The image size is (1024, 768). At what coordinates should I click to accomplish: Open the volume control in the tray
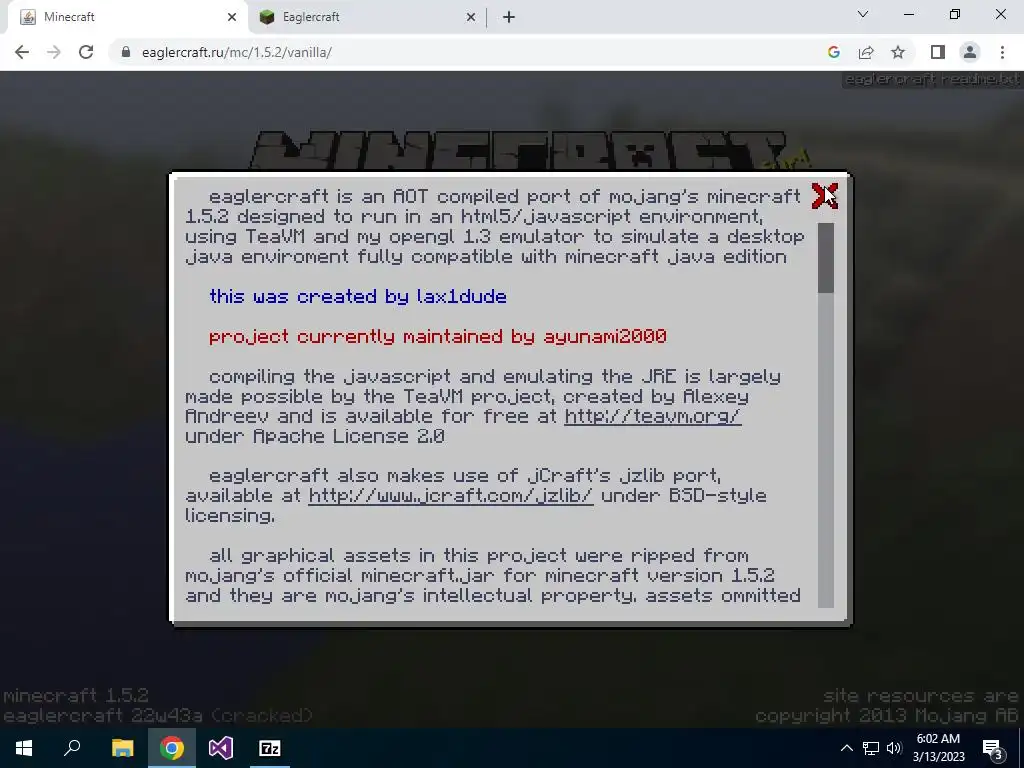tap(894, 748)
